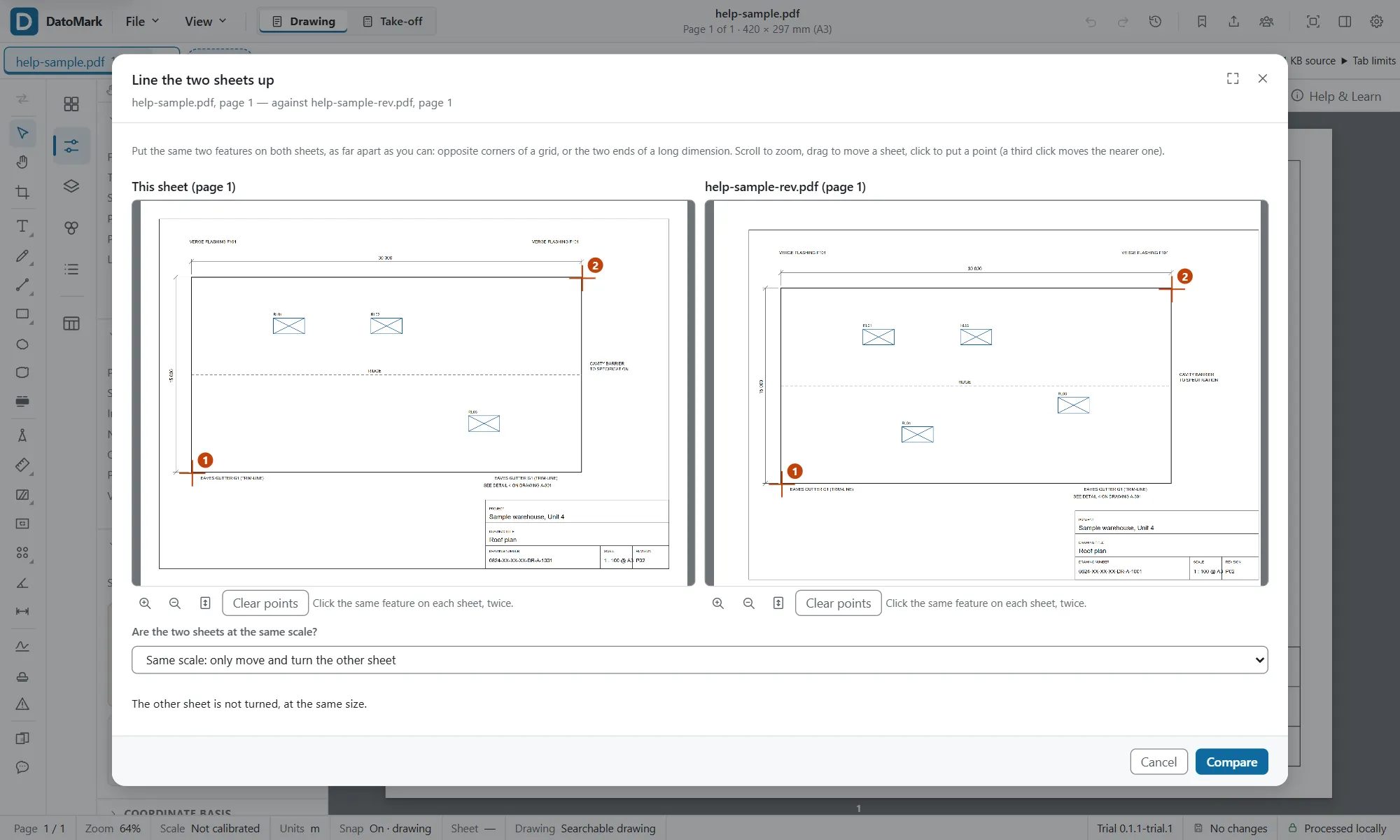
Task: Open the same scale dropdown
Action: [x=700, y=660]
